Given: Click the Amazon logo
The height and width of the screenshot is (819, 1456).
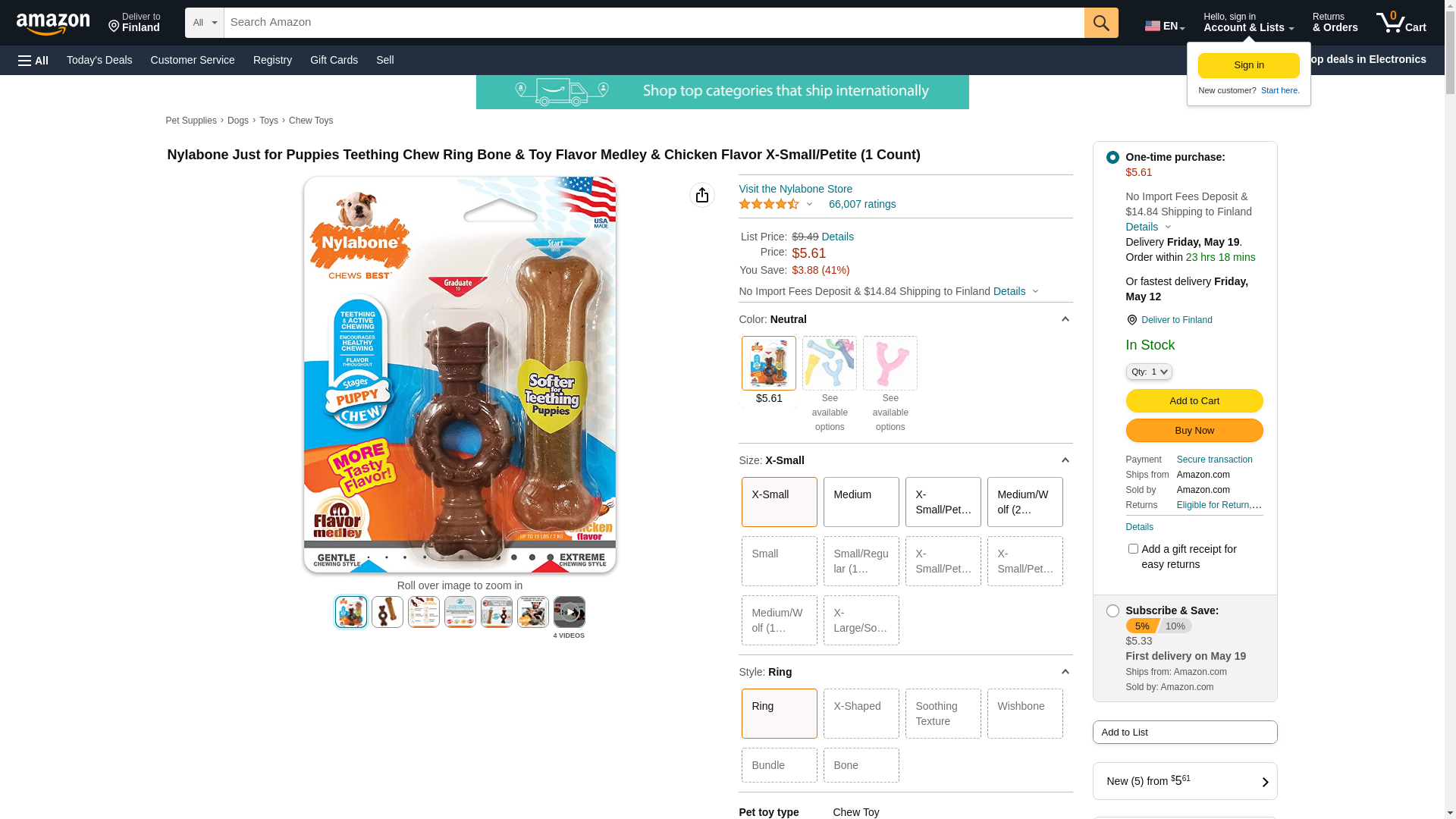Looking at the screenshot, I should 53,24.
